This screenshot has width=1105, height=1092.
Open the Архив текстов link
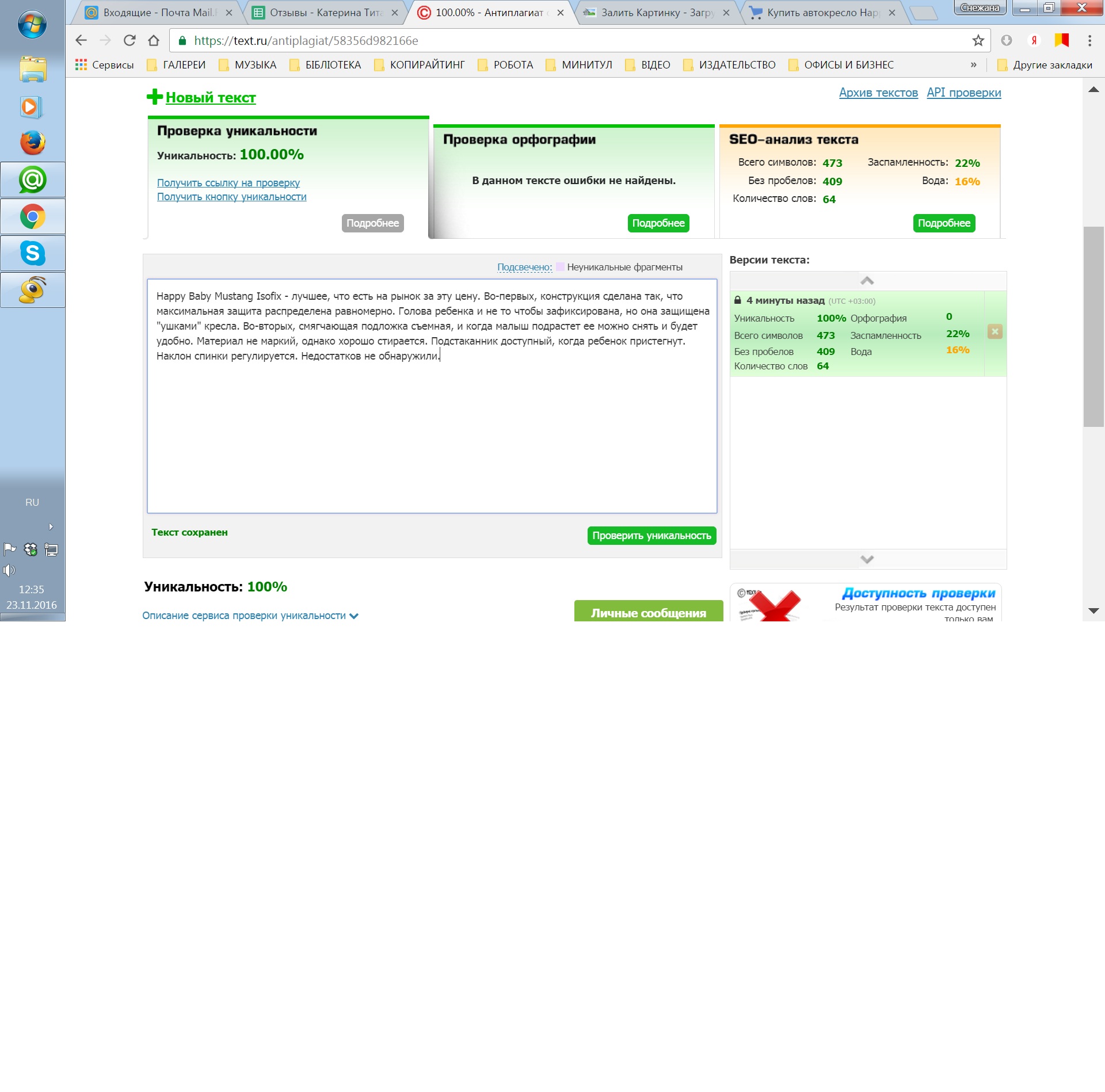point(878,93)
